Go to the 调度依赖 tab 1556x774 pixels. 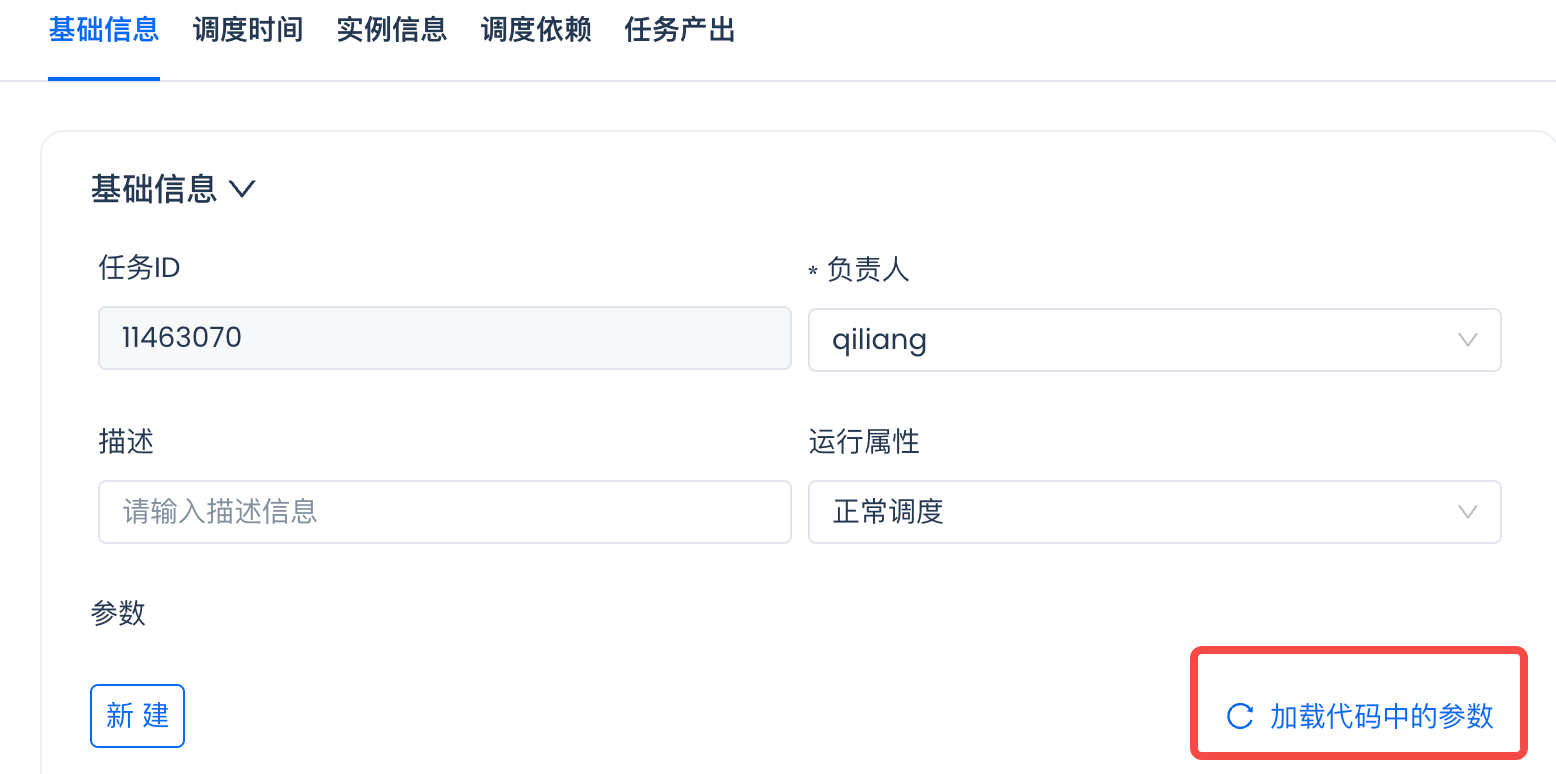pyautogui.click(x=536, y=30)
